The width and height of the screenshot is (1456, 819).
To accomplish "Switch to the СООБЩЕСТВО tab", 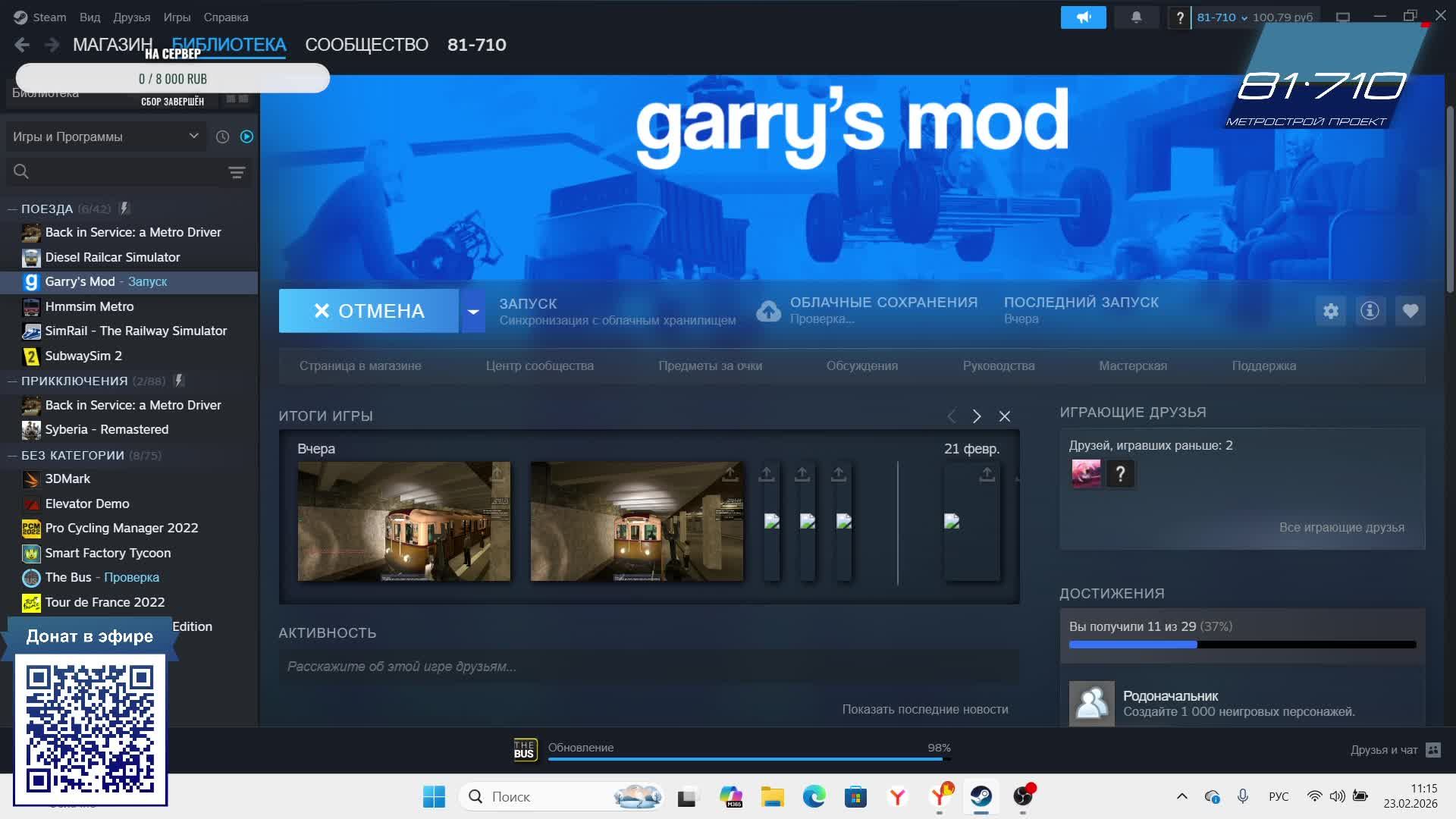I will click(x=366, y=45).
